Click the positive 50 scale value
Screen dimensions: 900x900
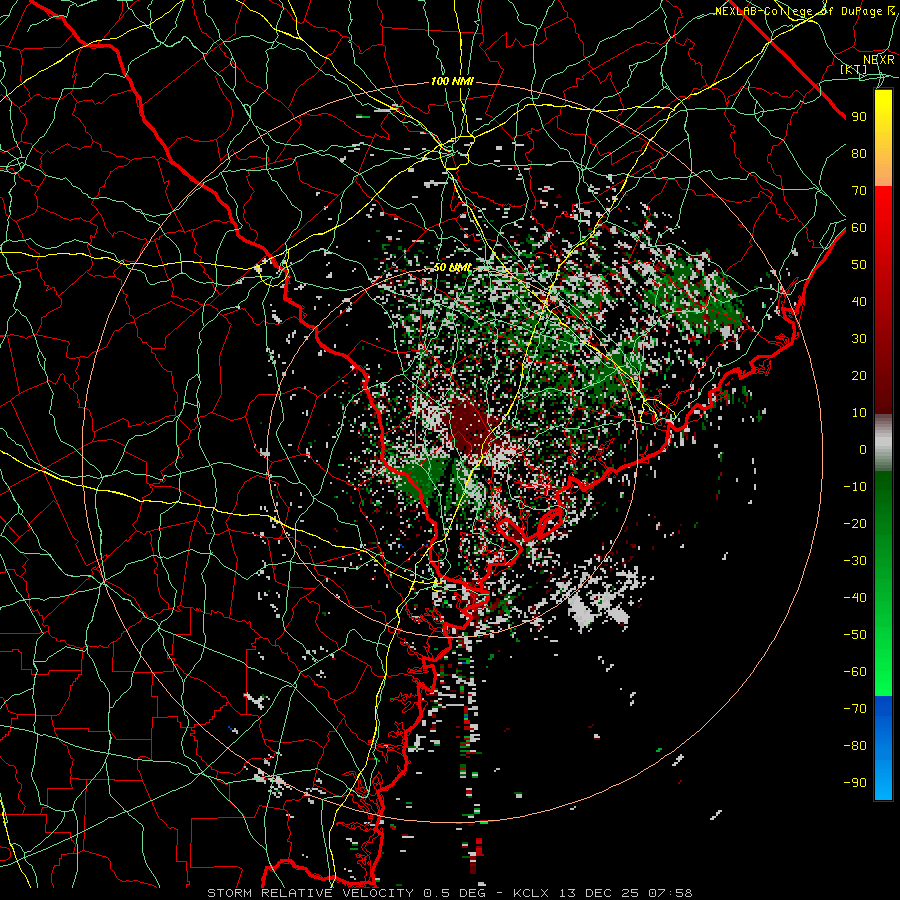click(x=859, y=265)
